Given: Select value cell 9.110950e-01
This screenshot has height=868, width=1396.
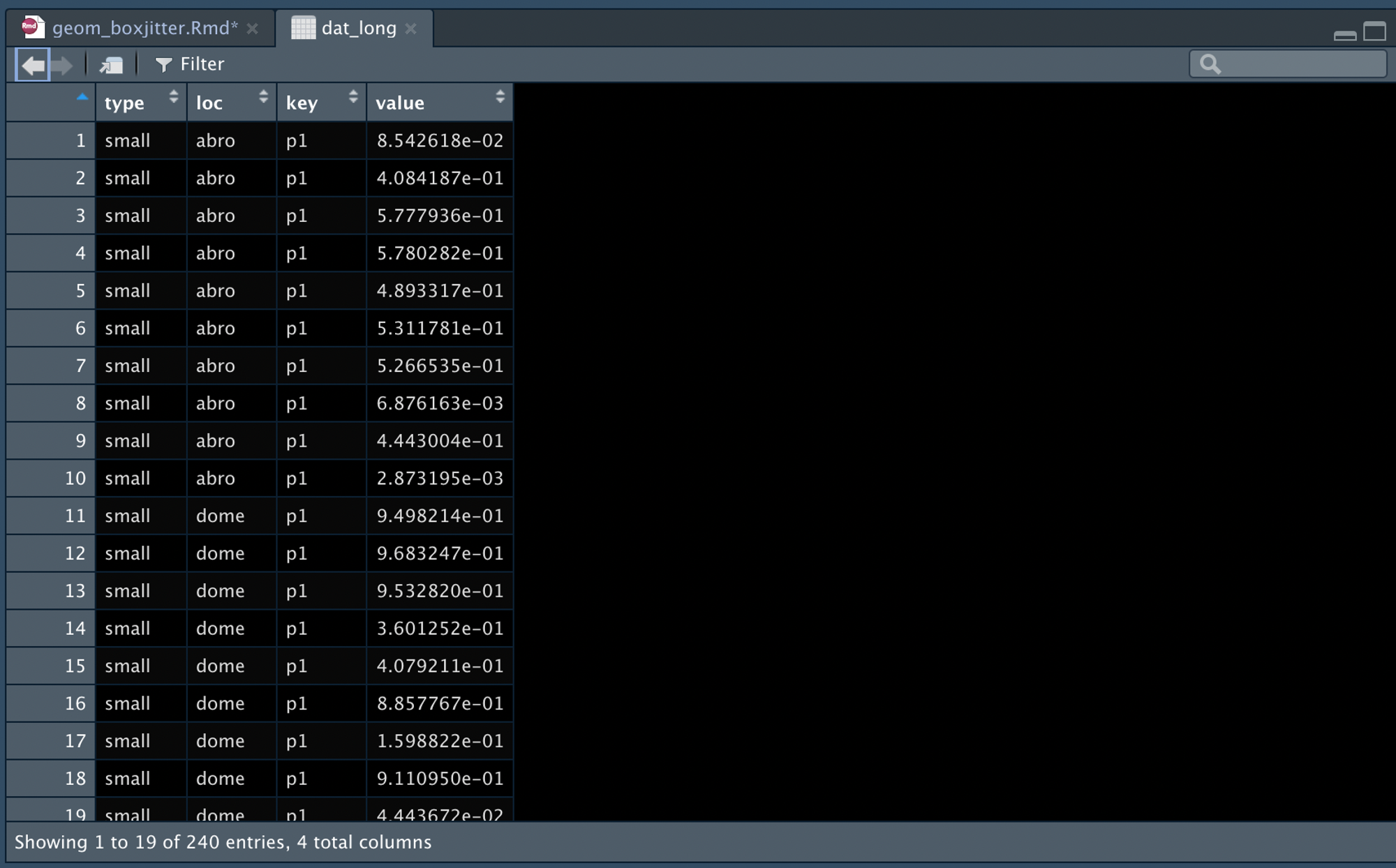Looking at the screenshot, I should pos(440,779).
